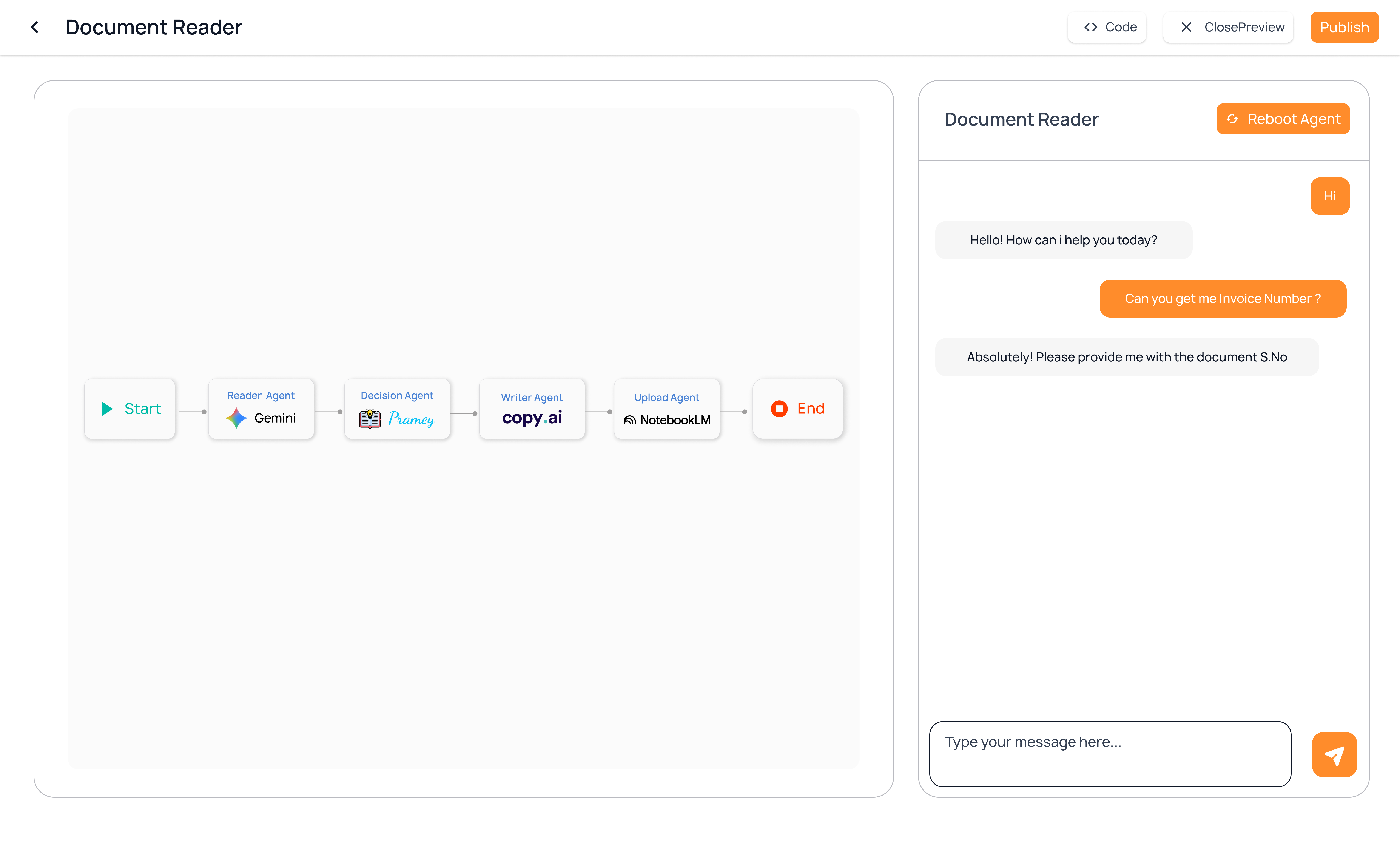The width and height of the screenshot is (1400, 845).
Task: Click the red End stop icon
Action: coord(779,409)
